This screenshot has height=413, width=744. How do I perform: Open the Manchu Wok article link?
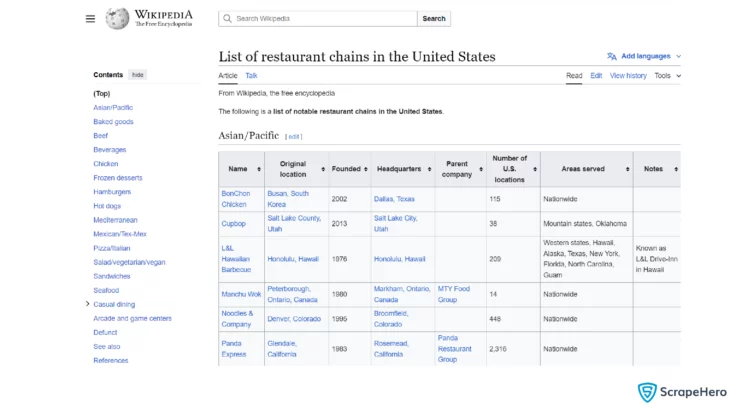pyautogui.click(x=241, y=294)
